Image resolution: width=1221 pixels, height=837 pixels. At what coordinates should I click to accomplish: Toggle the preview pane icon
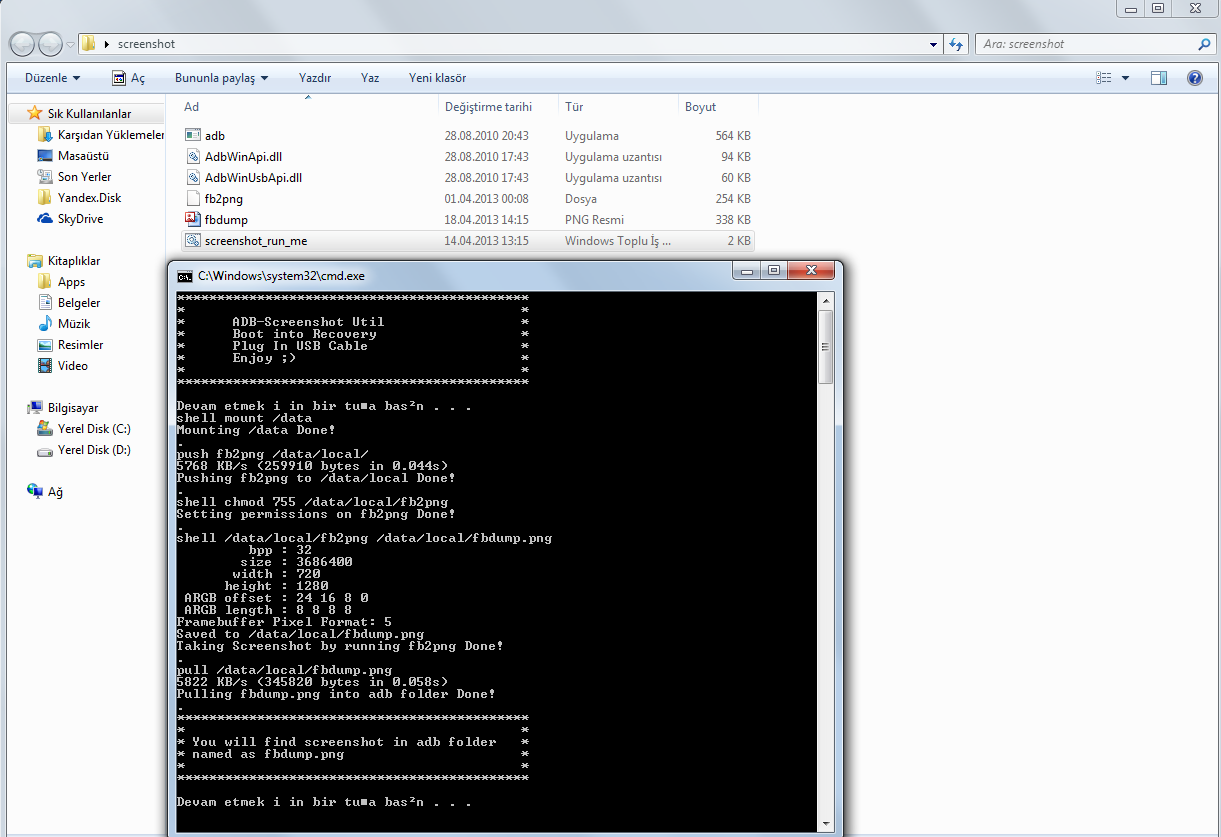pyautogui.click(x=1158, y=78)
